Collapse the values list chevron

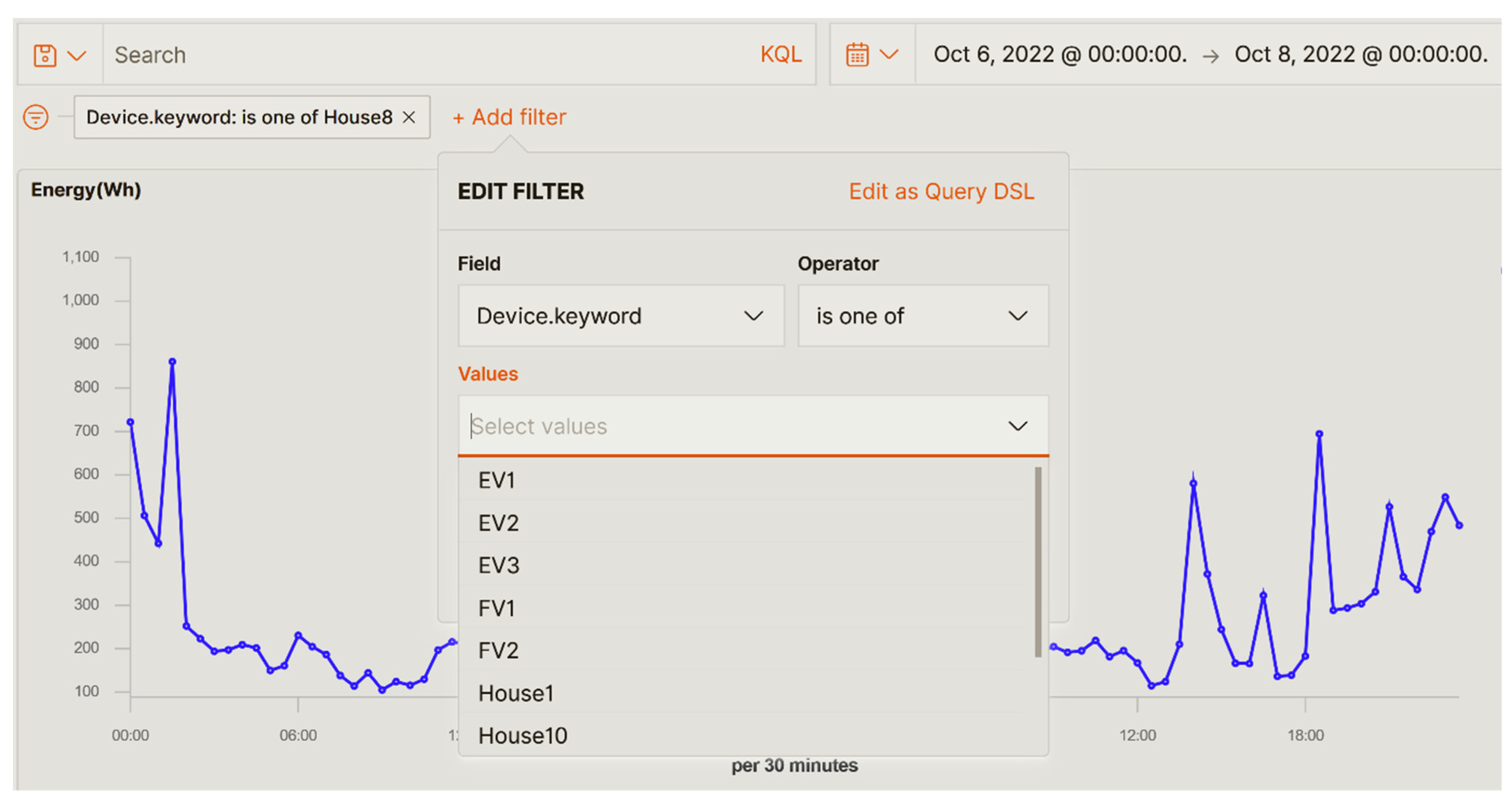[x=1017, y=426]
